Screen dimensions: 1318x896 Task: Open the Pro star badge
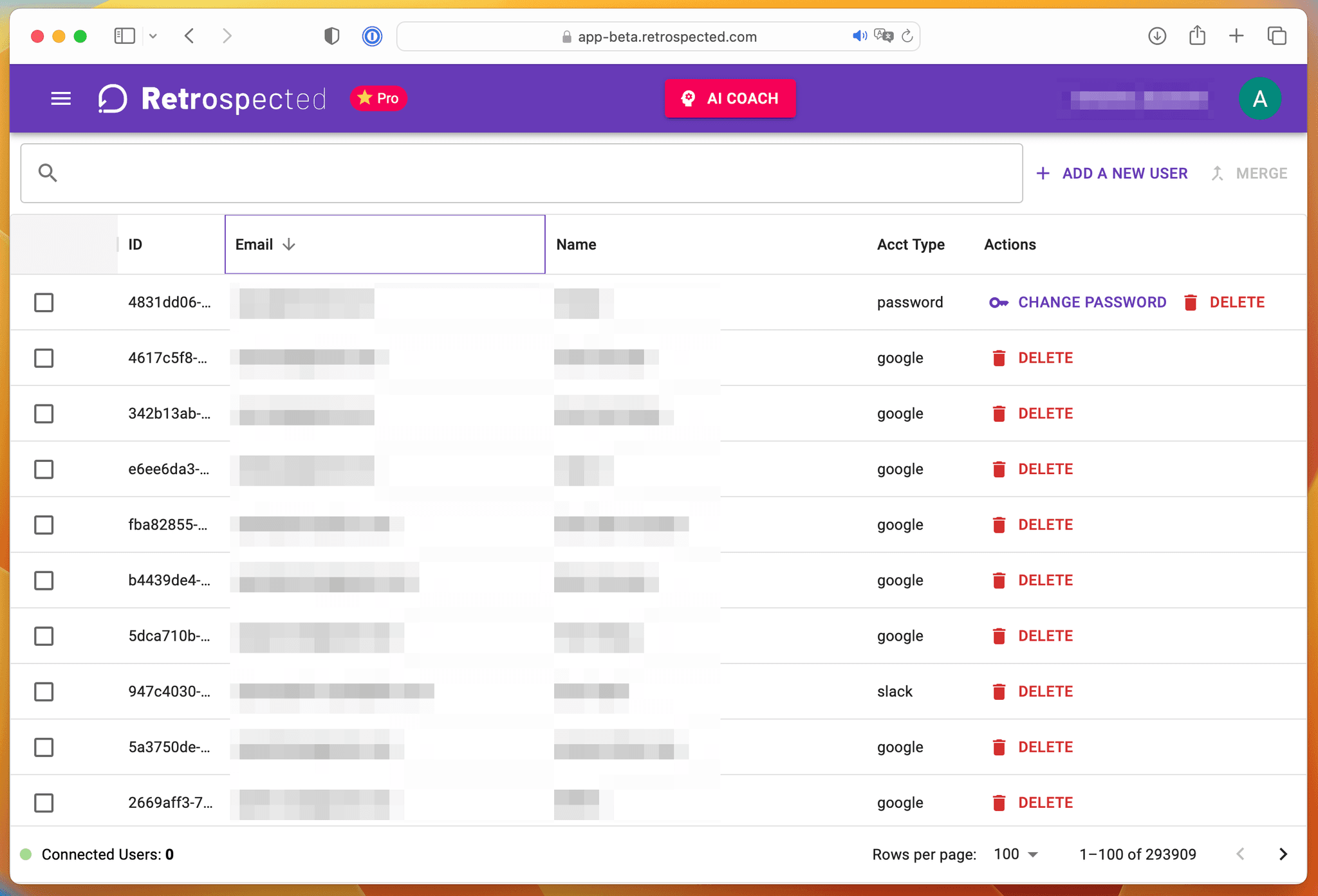click(x=378, y=98)
